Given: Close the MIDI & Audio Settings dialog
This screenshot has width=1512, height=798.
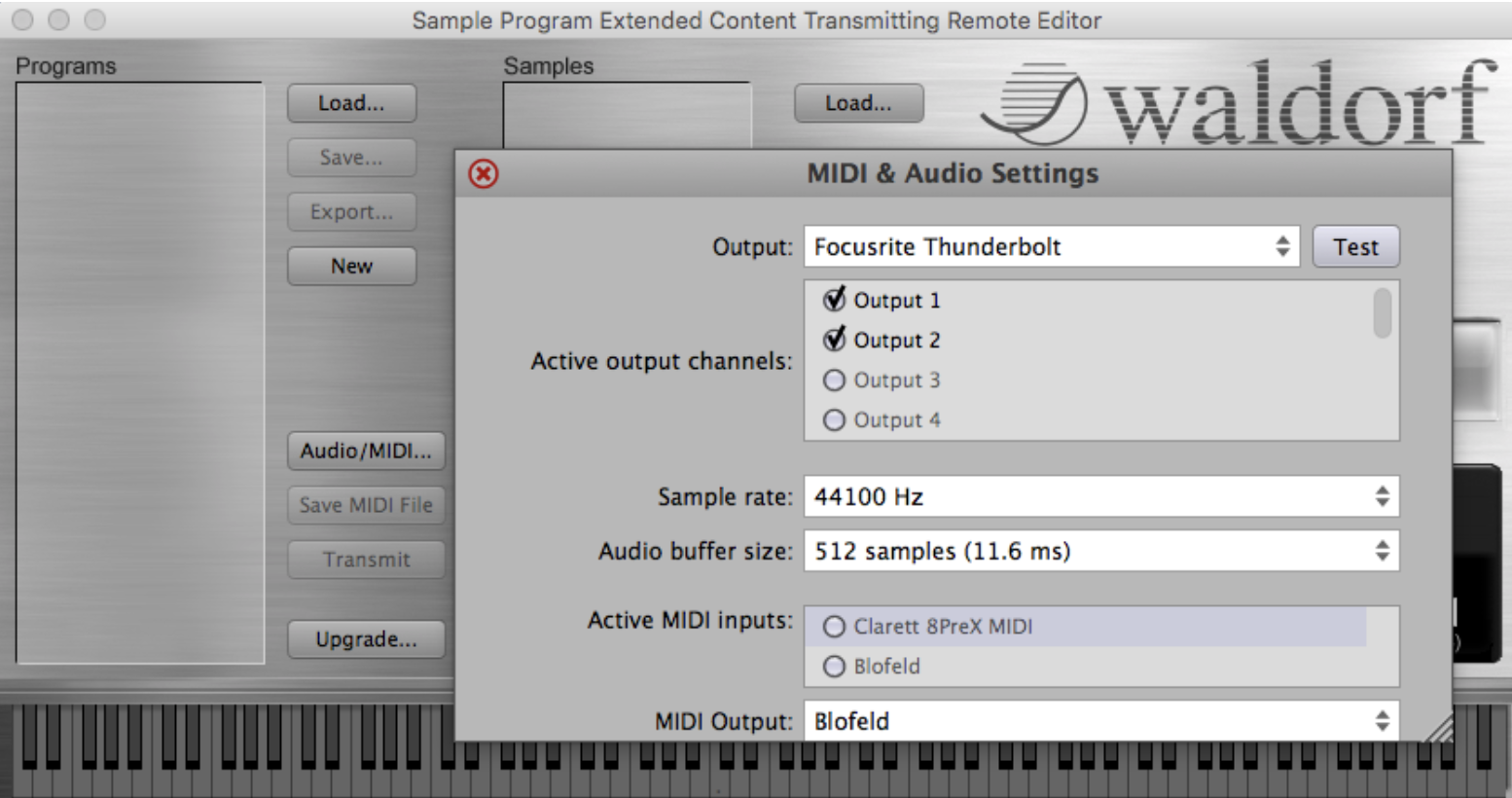Looking at the screenshot, I should point(484,174).
